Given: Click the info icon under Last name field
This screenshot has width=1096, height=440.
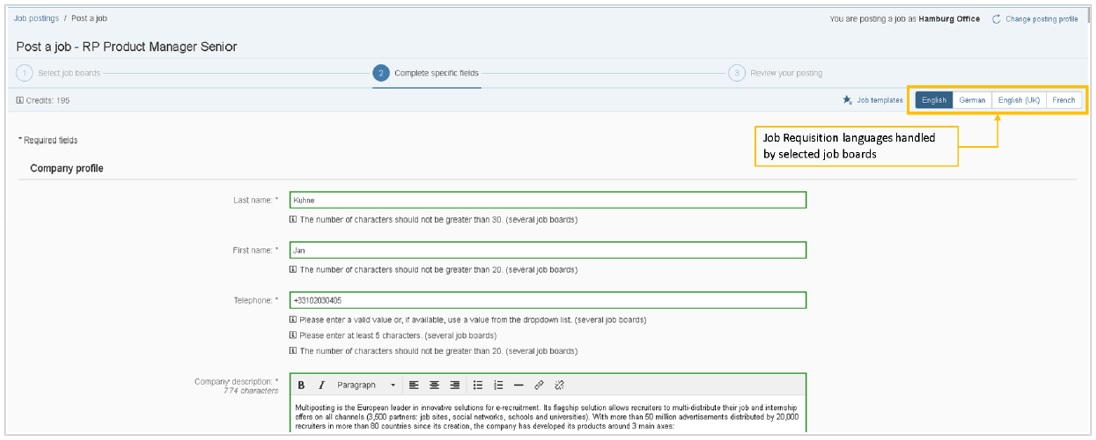Looking at the screenshot, I should [x=293, y=220].
